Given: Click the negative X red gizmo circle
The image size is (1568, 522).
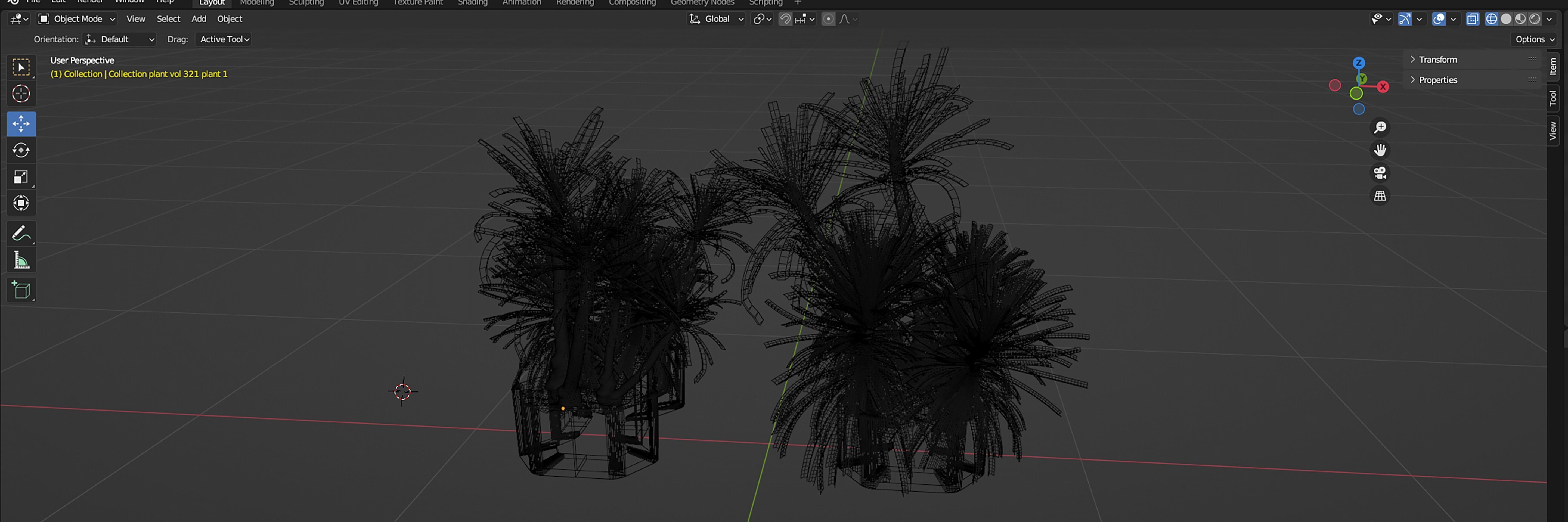Looking at the screenshot, I should (x=1335, y=85).
